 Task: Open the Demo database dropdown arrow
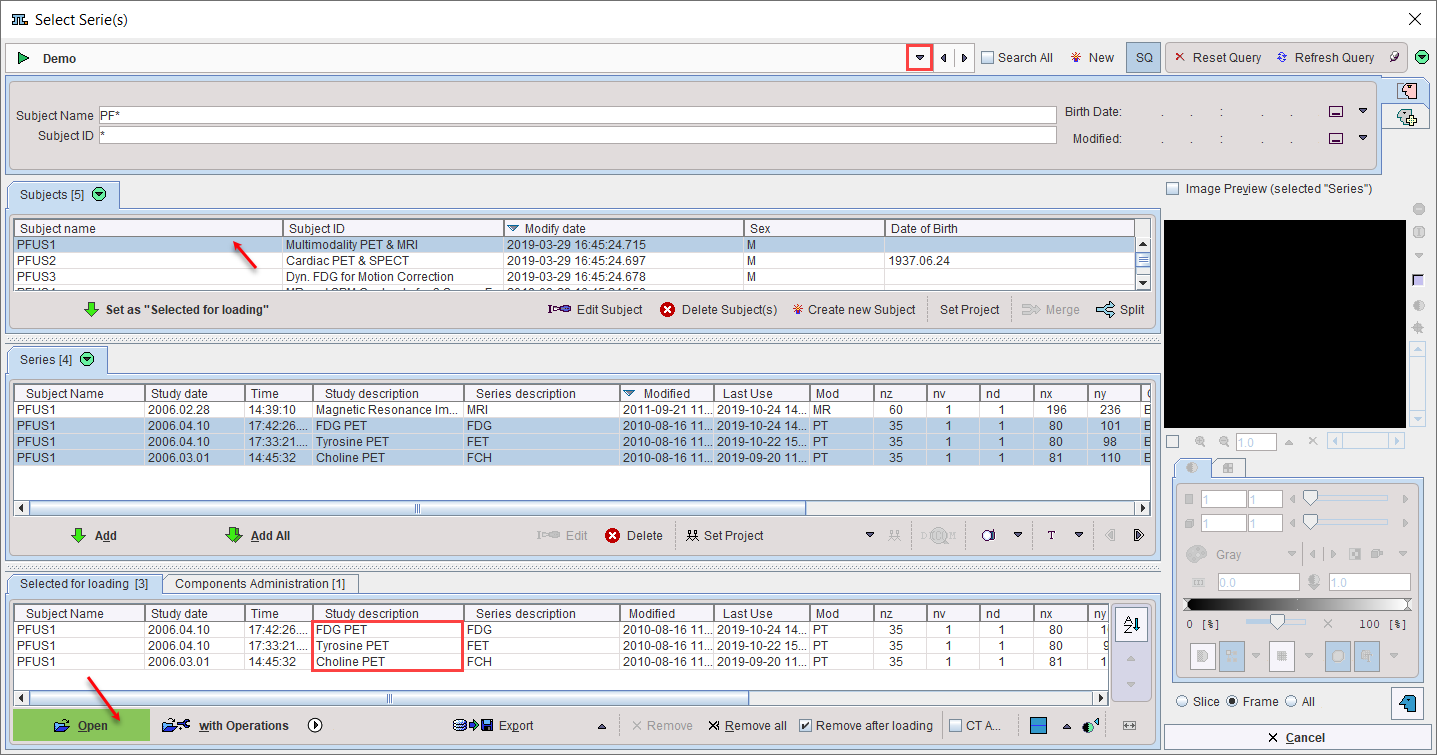(x=919, y=58)
